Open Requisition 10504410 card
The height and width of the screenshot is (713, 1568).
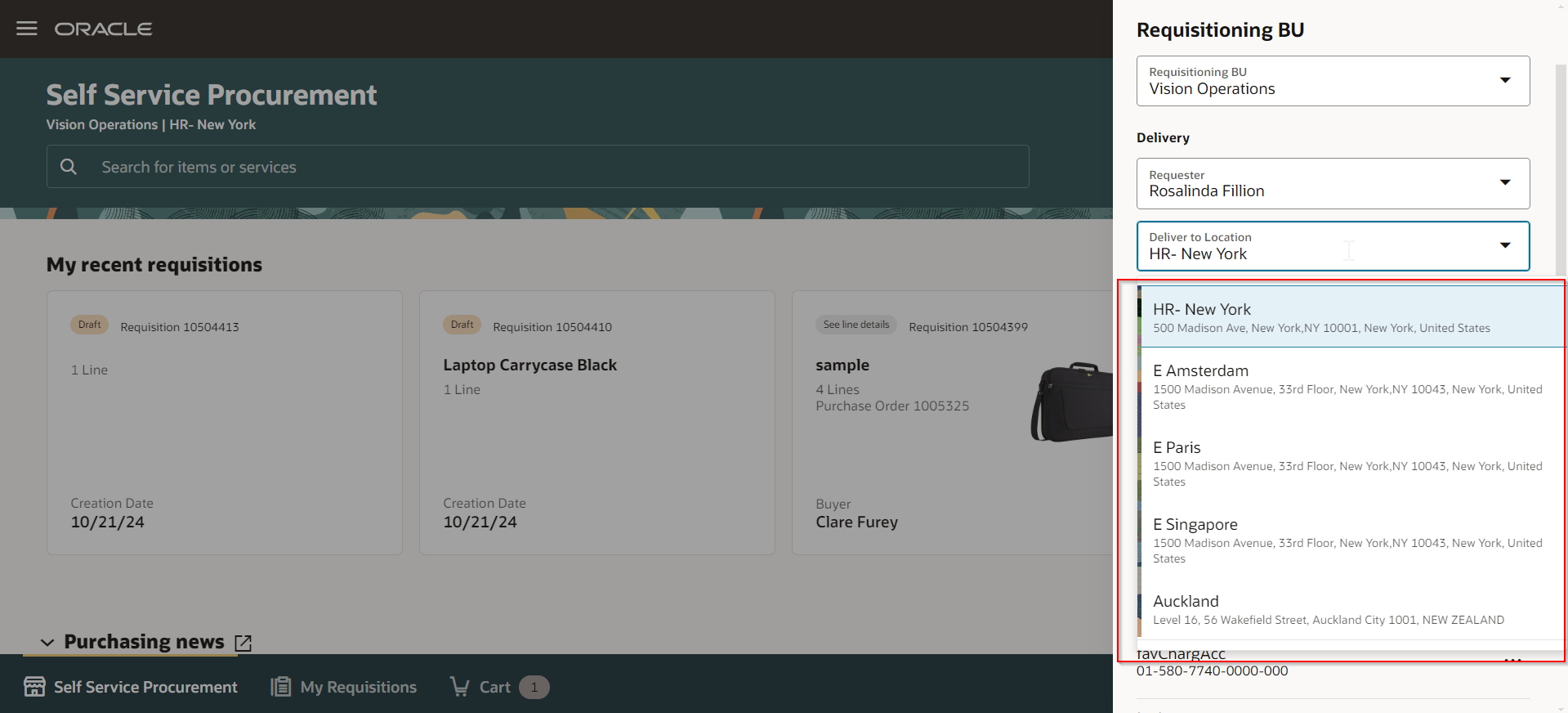coord(597,423)
